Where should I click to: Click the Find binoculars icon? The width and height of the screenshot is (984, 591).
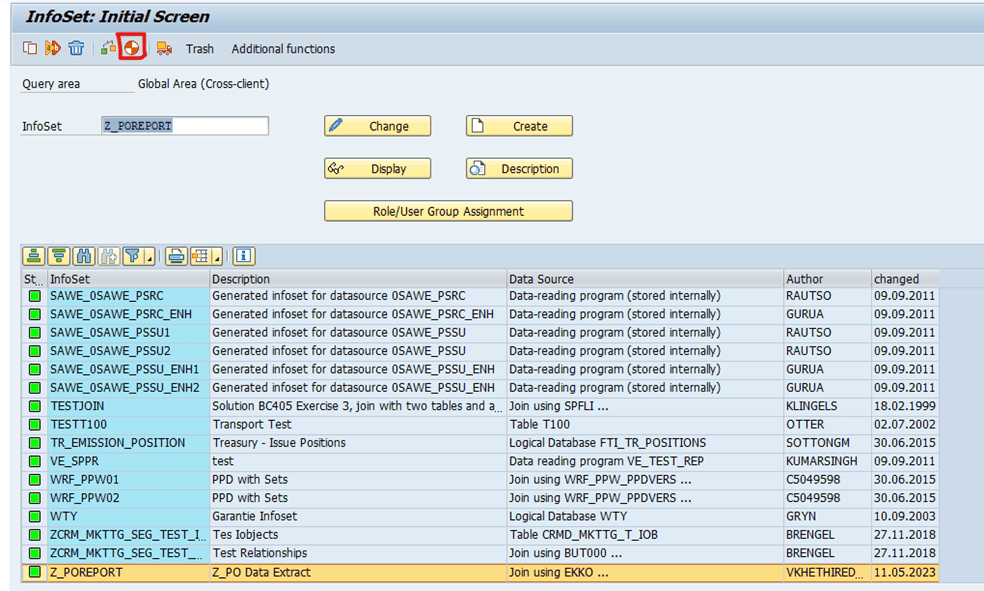click(84, 256)
